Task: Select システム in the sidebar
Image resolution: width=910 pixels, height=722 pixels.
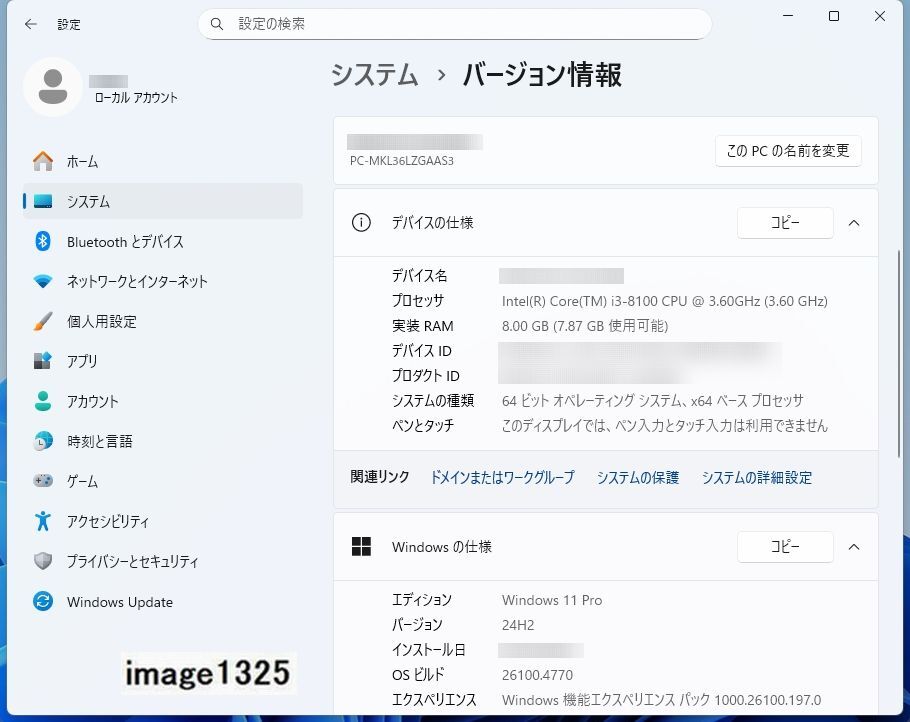Action: click(x=162, y=201)
